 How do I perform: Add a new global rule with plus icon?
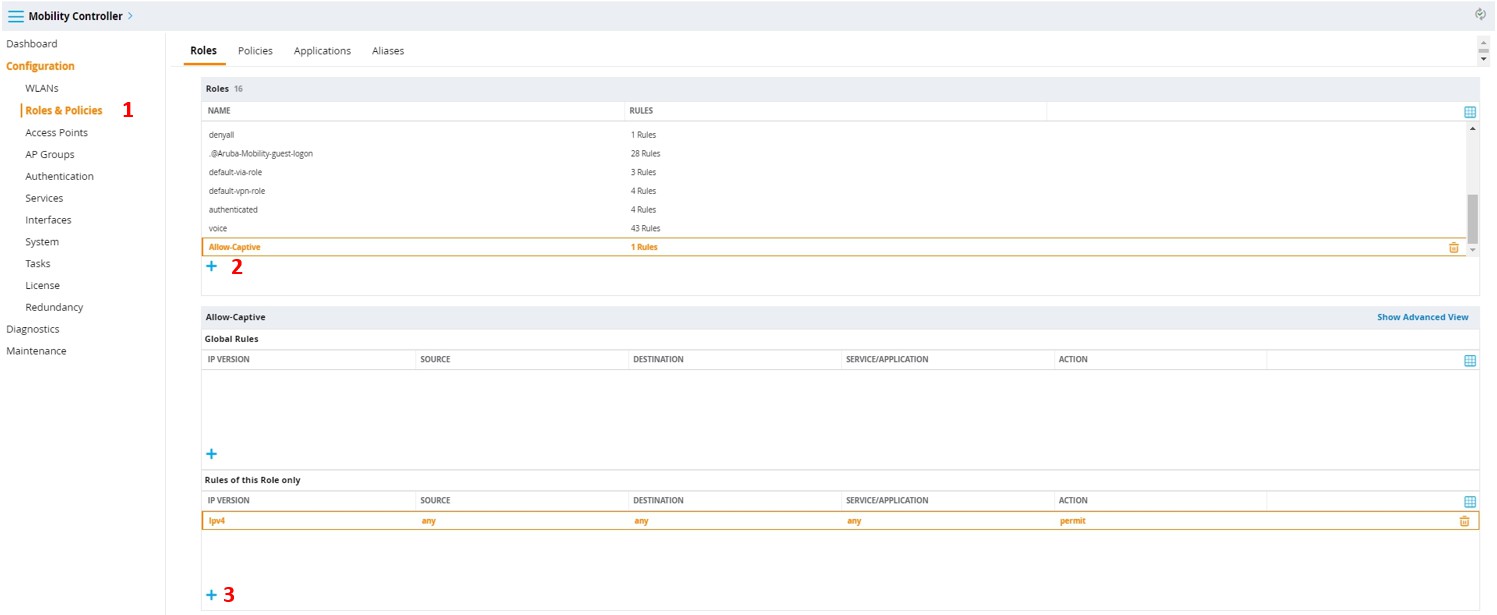[x=211, y=454]
